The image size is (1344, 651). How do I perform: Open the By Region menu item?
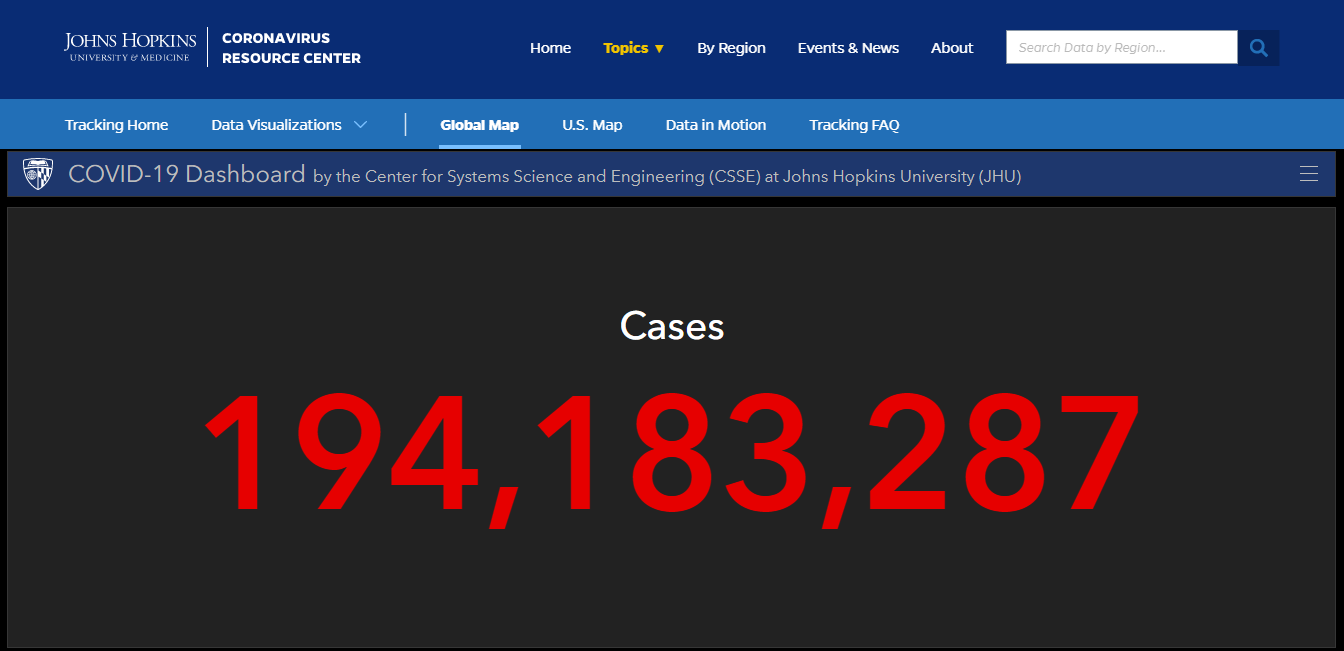[731, 48]
